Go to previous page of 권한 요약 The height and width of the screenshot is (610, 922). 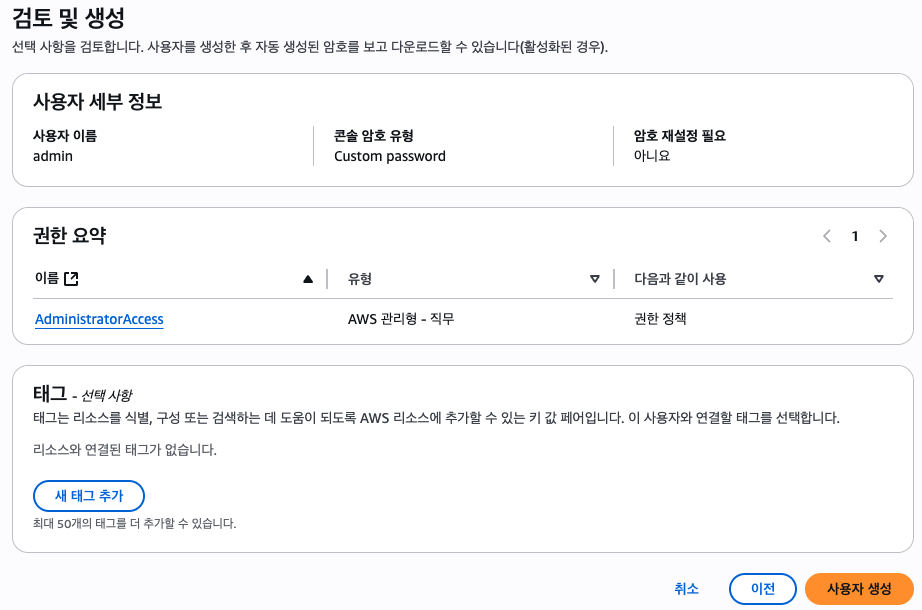tap(827, 236)
